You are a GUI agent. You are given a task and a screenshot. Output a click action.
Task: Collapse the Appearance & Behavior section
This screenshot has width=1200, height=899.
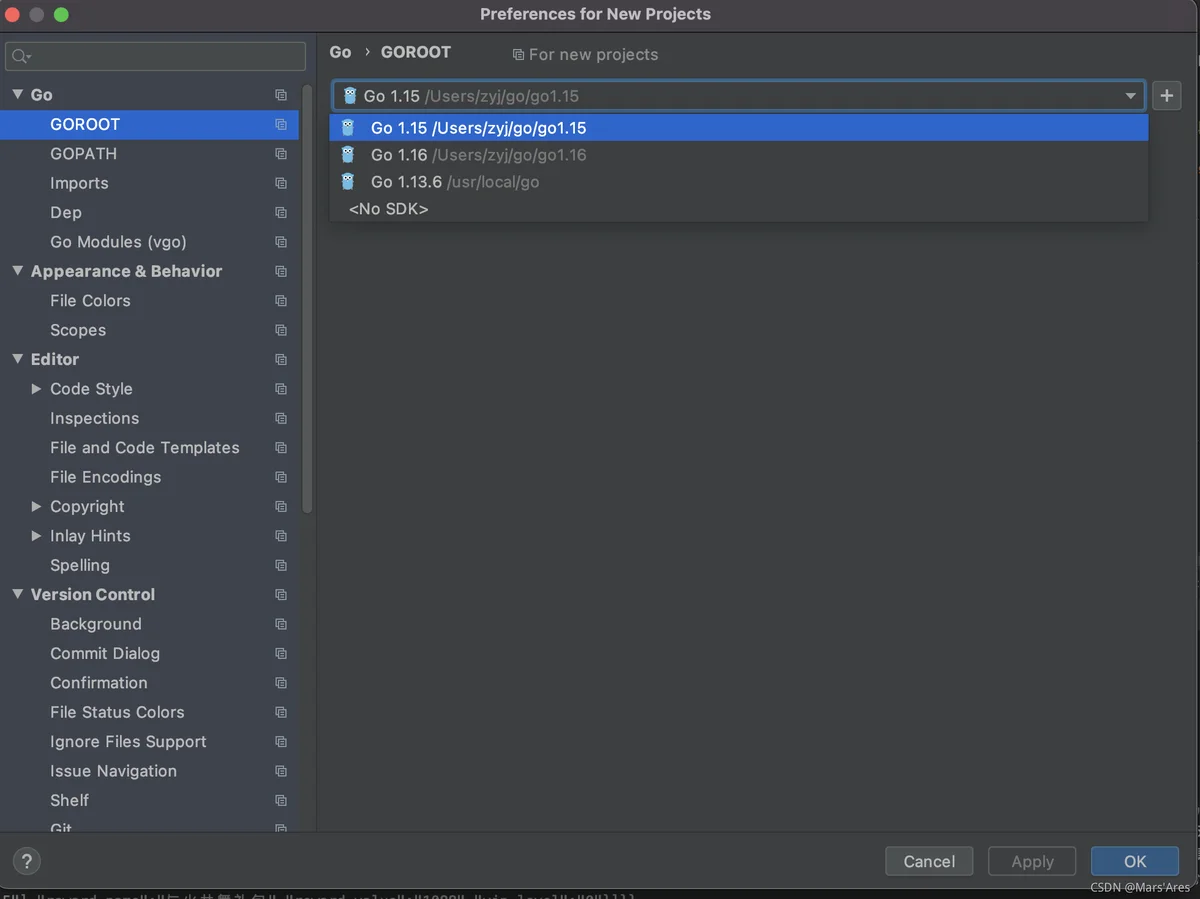click(x=17, y=271)
